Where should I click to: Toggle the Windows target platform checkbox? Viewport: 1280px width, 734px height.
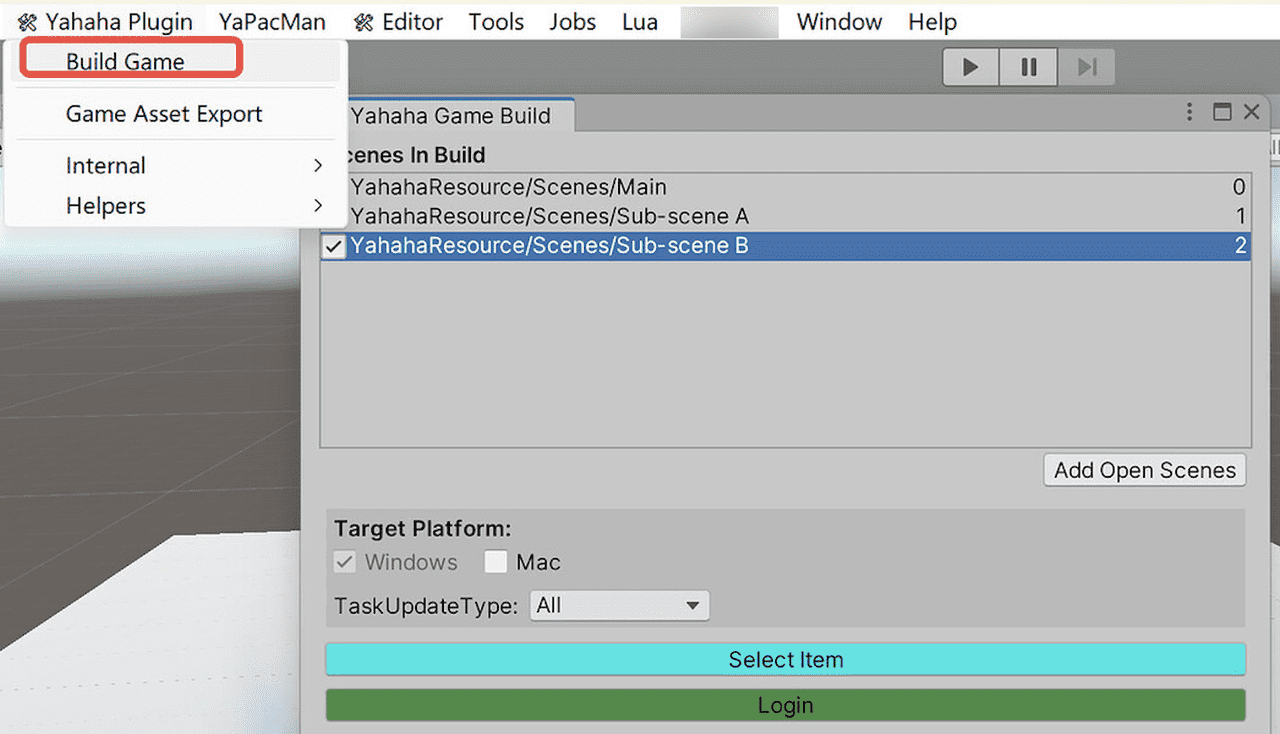click(x=345, y=562)
